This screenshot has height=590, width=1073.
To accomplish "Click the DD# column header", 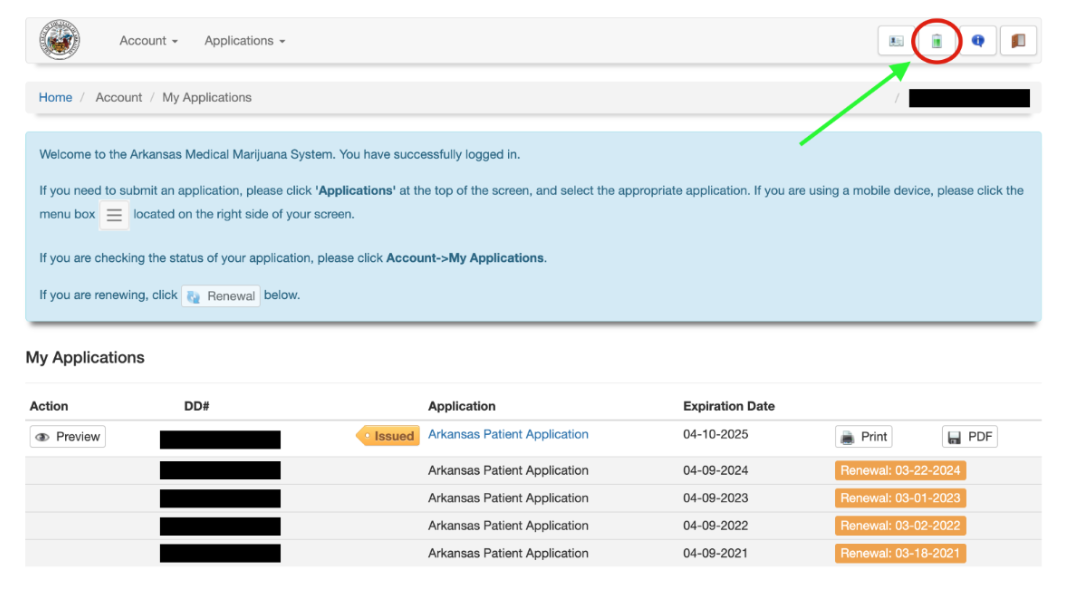I will pyautogui.click(x=196, y=406).
